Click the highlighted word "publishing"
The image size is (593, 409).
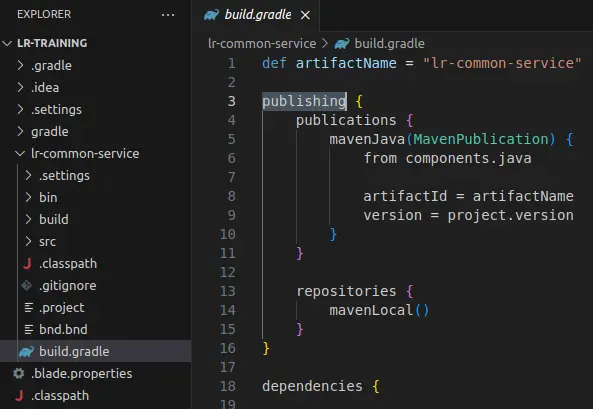tap(304, 101)
